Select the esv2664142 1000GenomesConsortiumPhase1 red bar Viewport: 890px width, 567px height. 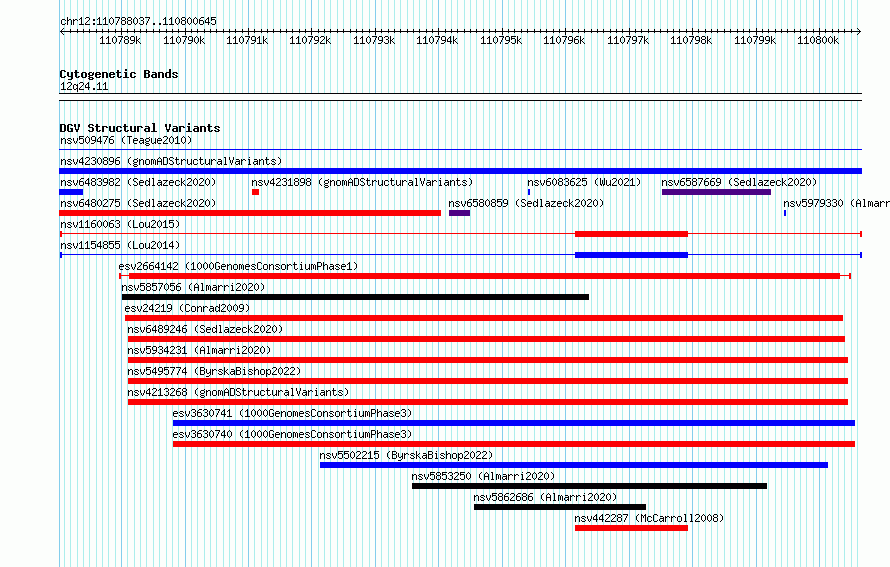(484, 276)
